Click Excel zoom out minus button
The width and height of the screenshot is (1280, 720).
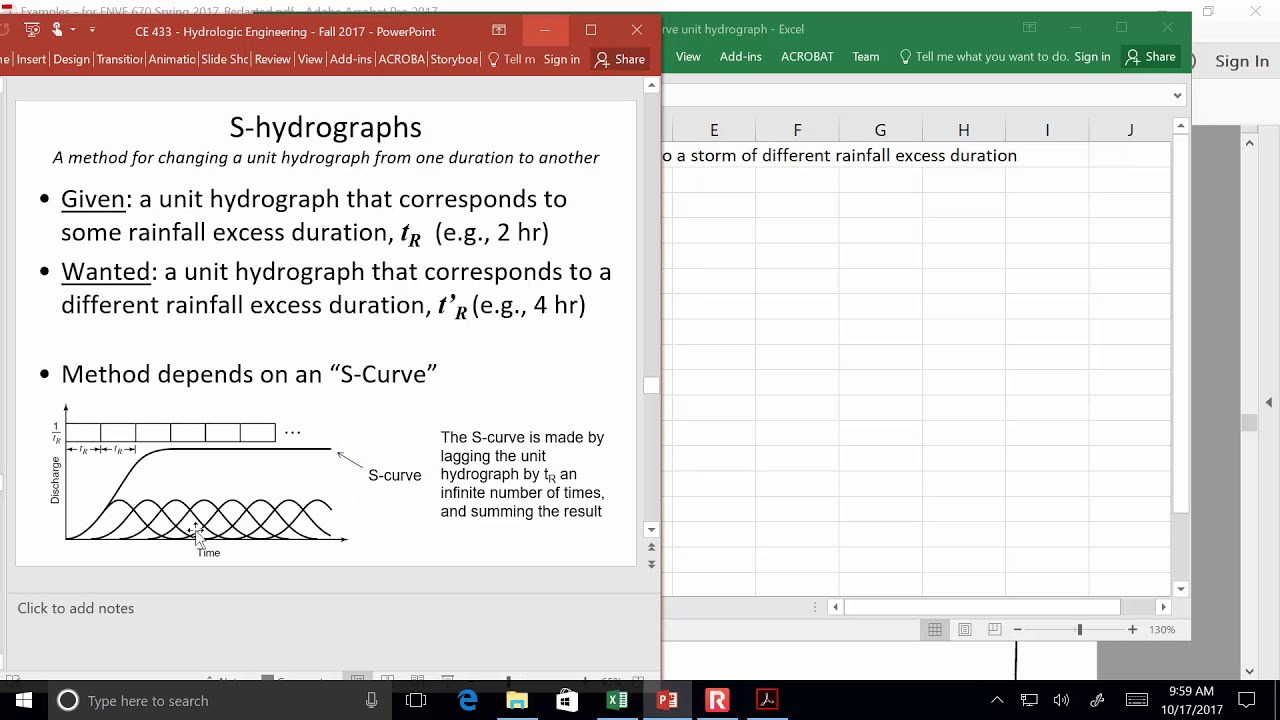click(x=1017, y=629)
